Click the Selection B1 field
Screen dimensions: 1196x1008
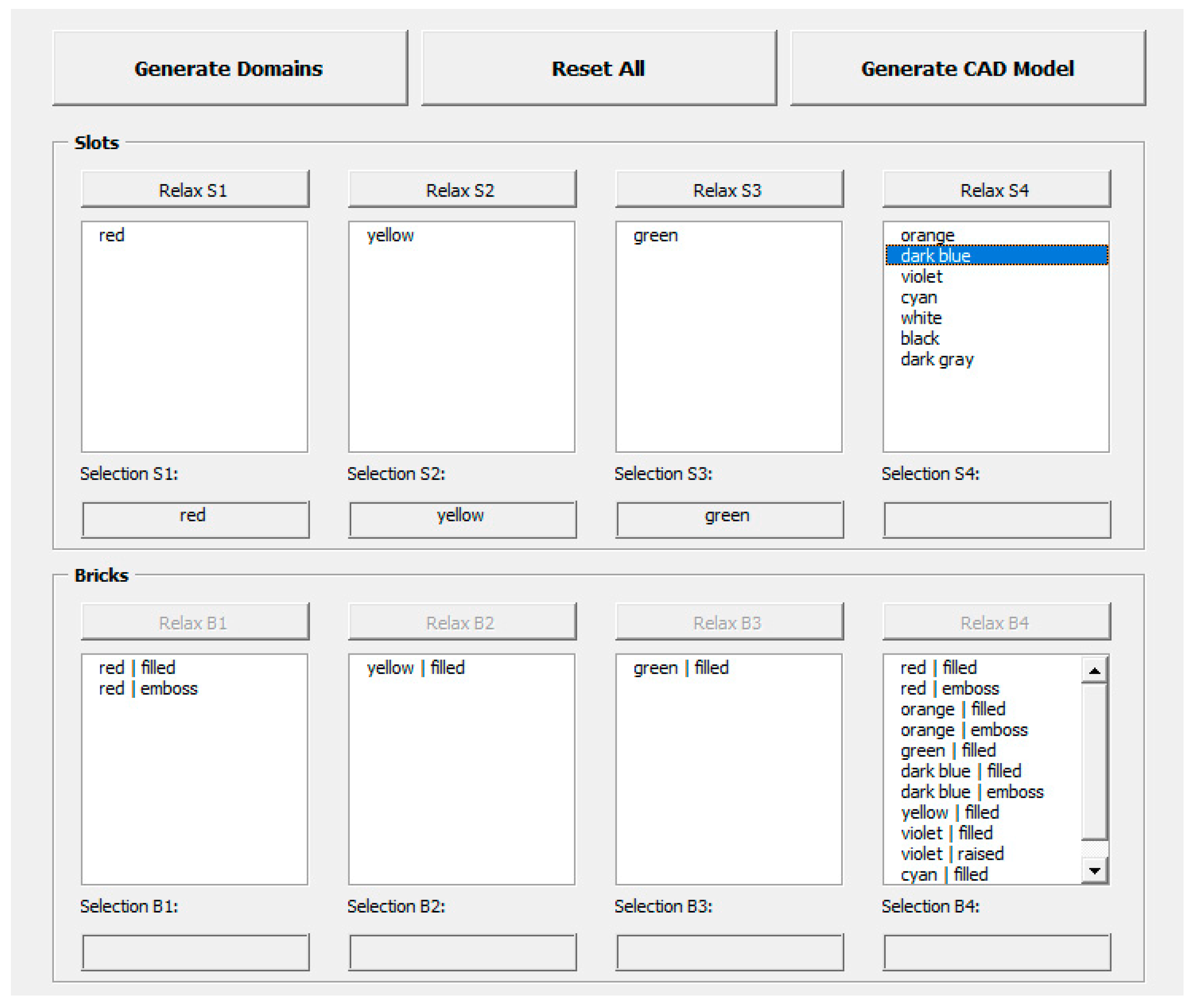coord(195,952)
